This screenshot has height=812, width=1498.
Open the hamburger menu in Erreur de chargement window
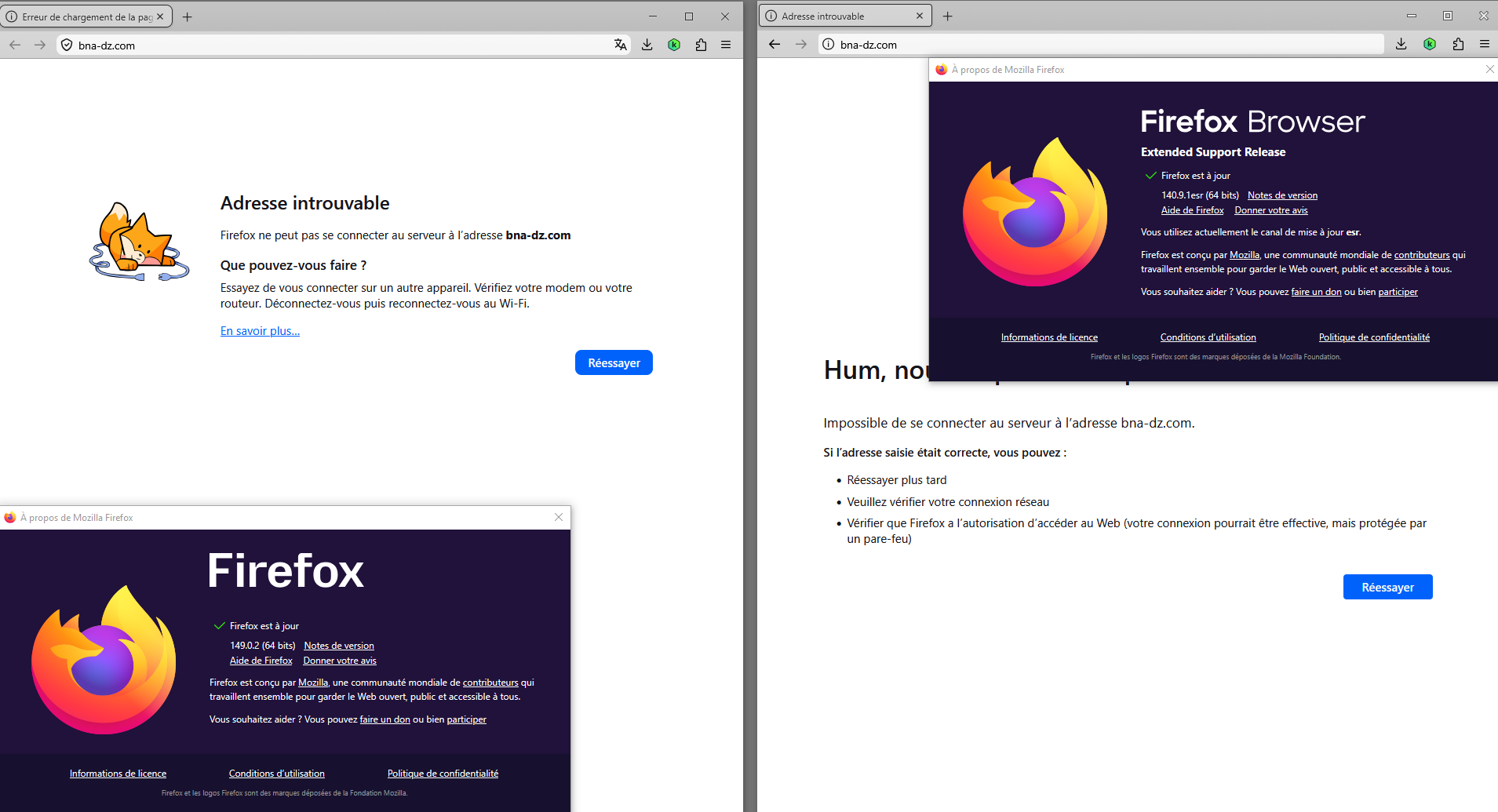pos(726,45)
